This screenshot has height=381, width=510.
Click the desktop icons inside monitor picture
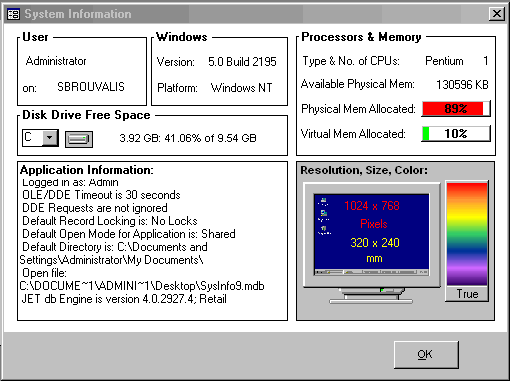[324, 217]
